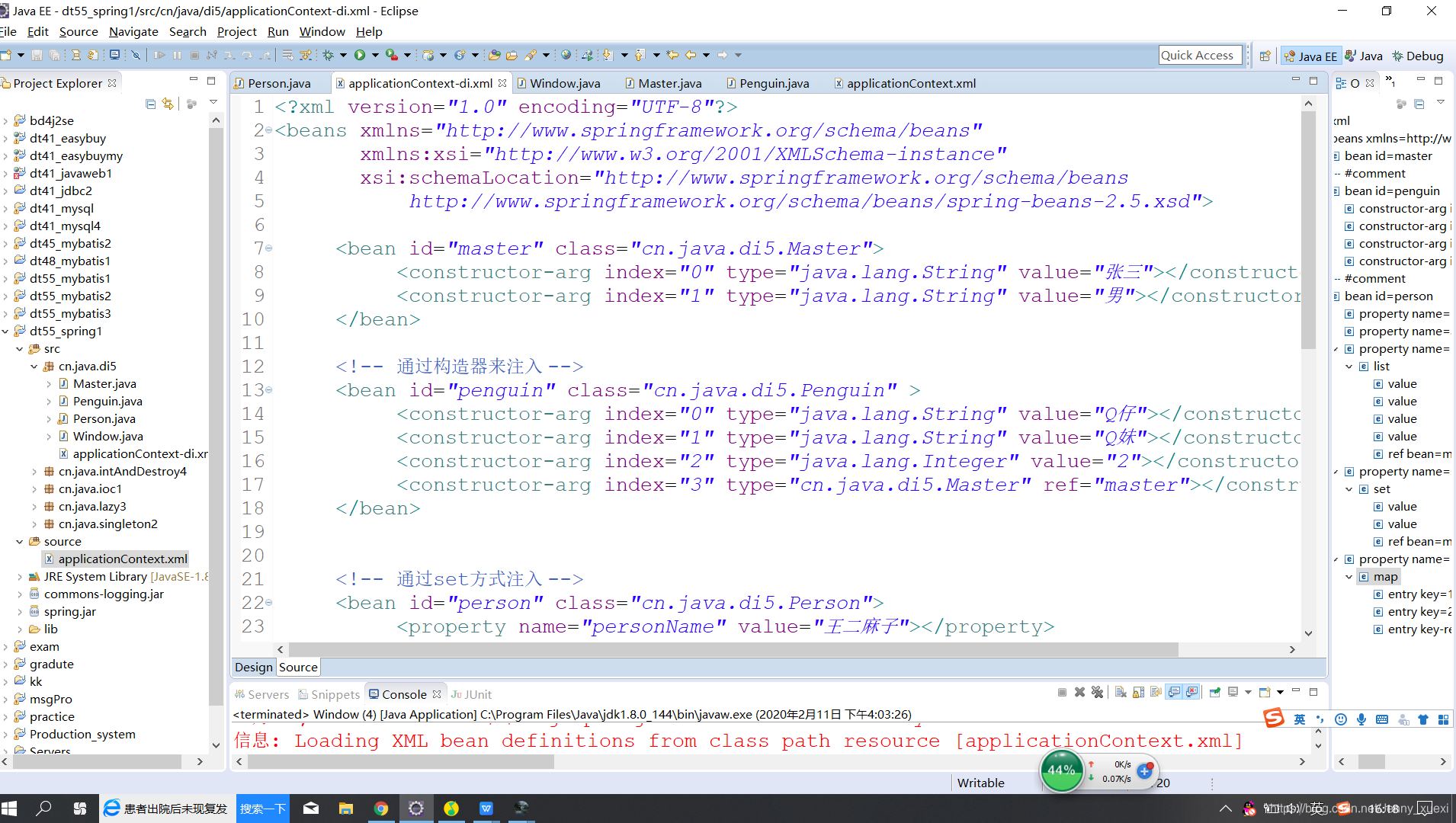Open Chrome from the Windows taskbar
1456x823 pixels.
point(381,809)
